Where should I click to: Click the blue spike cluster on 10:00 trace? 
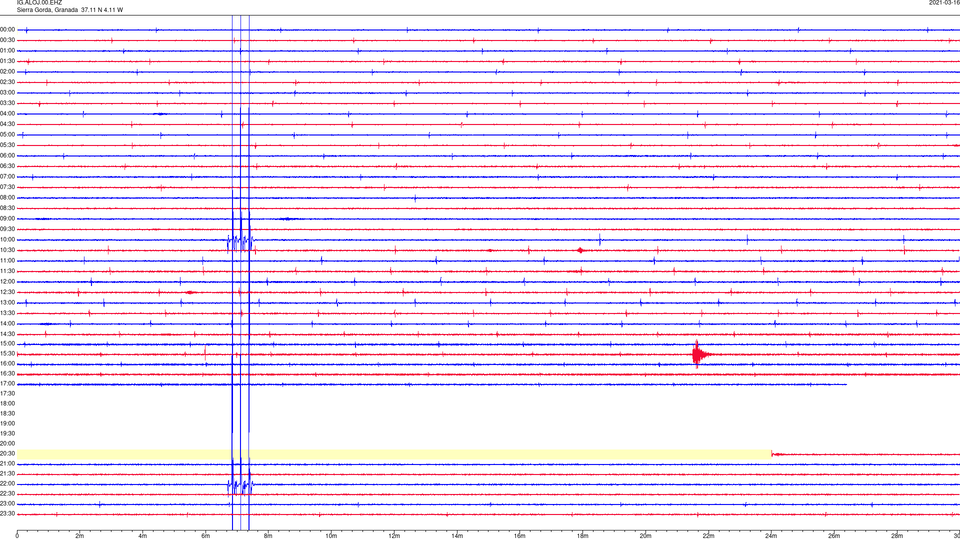(x=240, y=242)
